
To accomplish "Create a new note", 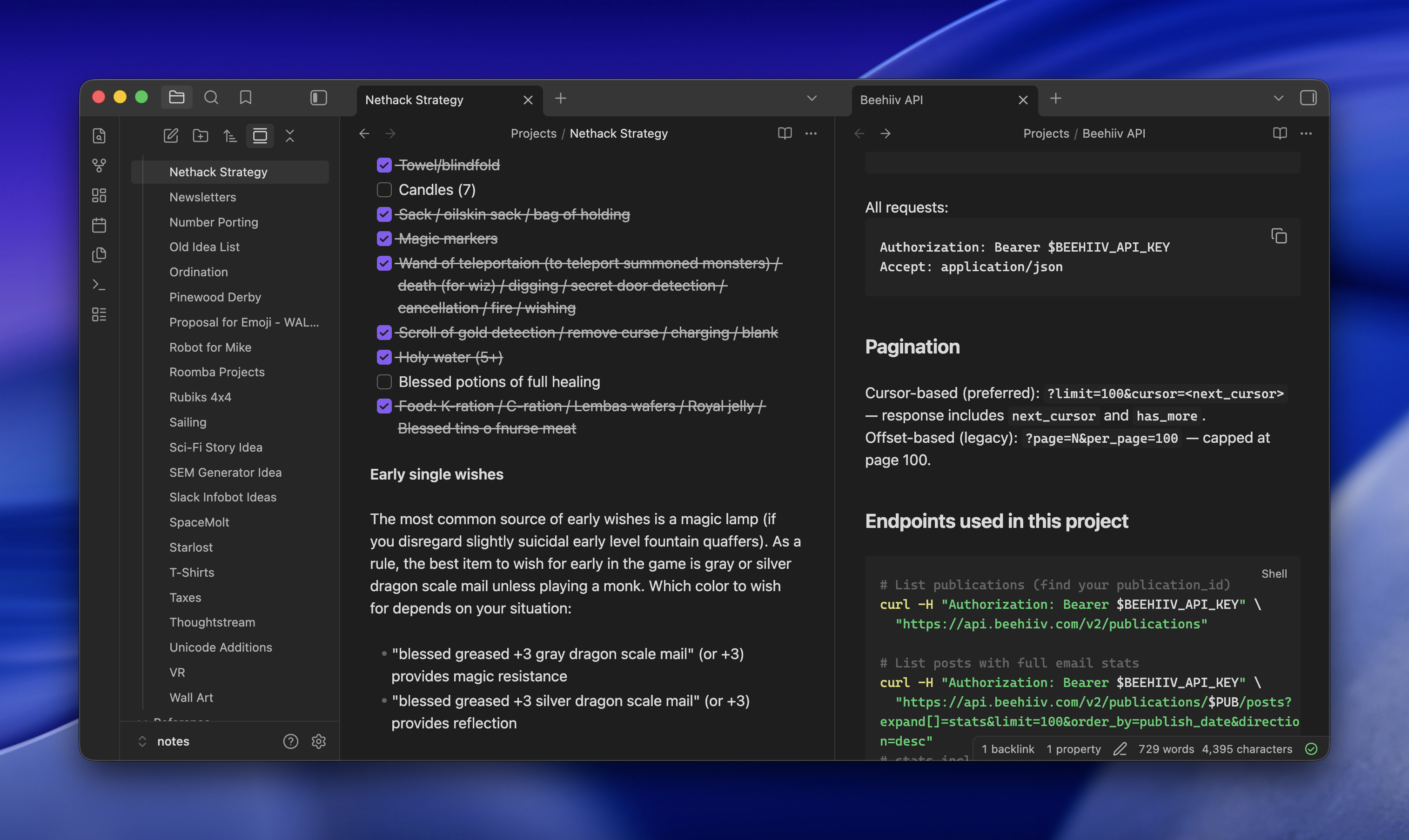I will (x=170, y=136).
